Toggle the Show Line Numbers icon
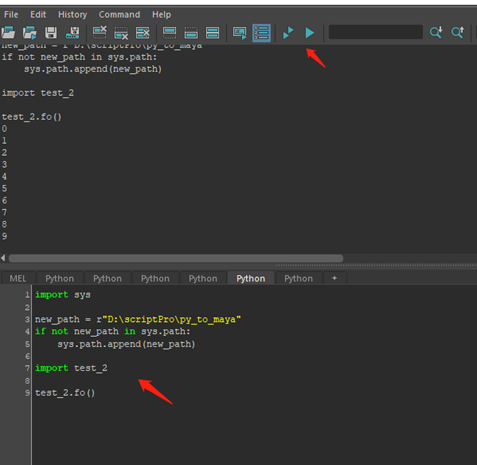This screenshot has width=477, height=465. click(261, 33)
